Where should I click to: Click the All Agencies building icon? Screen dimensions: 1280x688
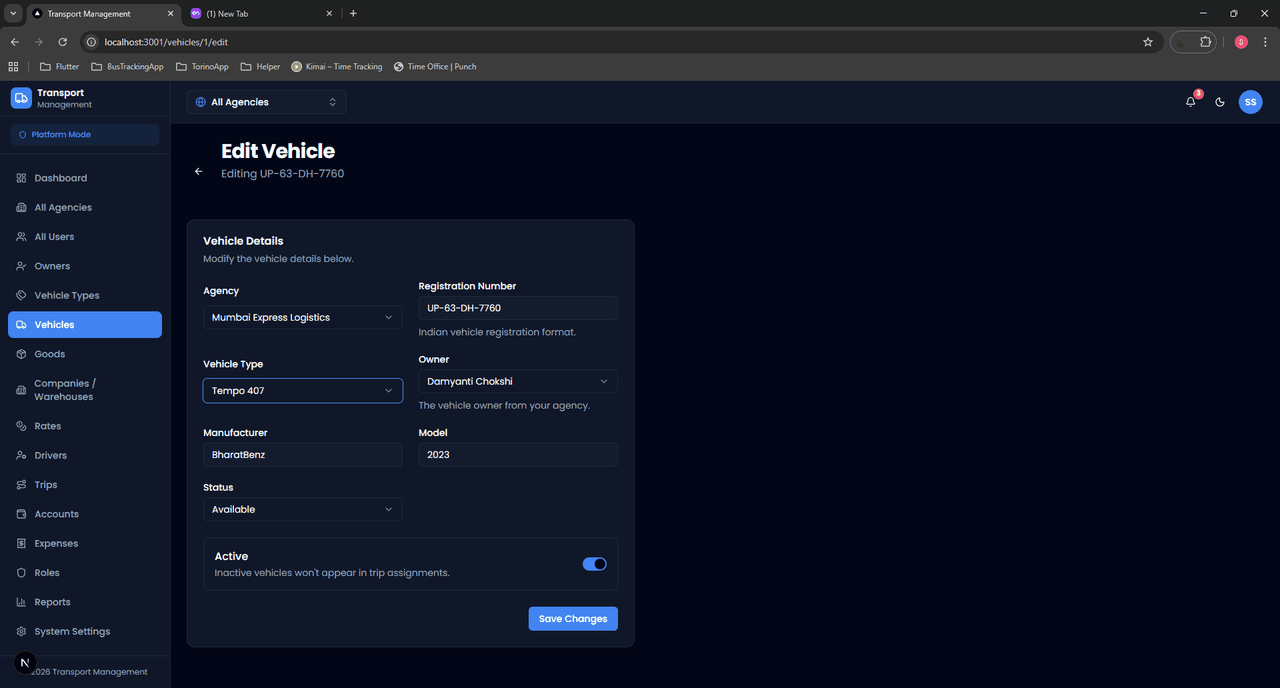pos(21,208)
